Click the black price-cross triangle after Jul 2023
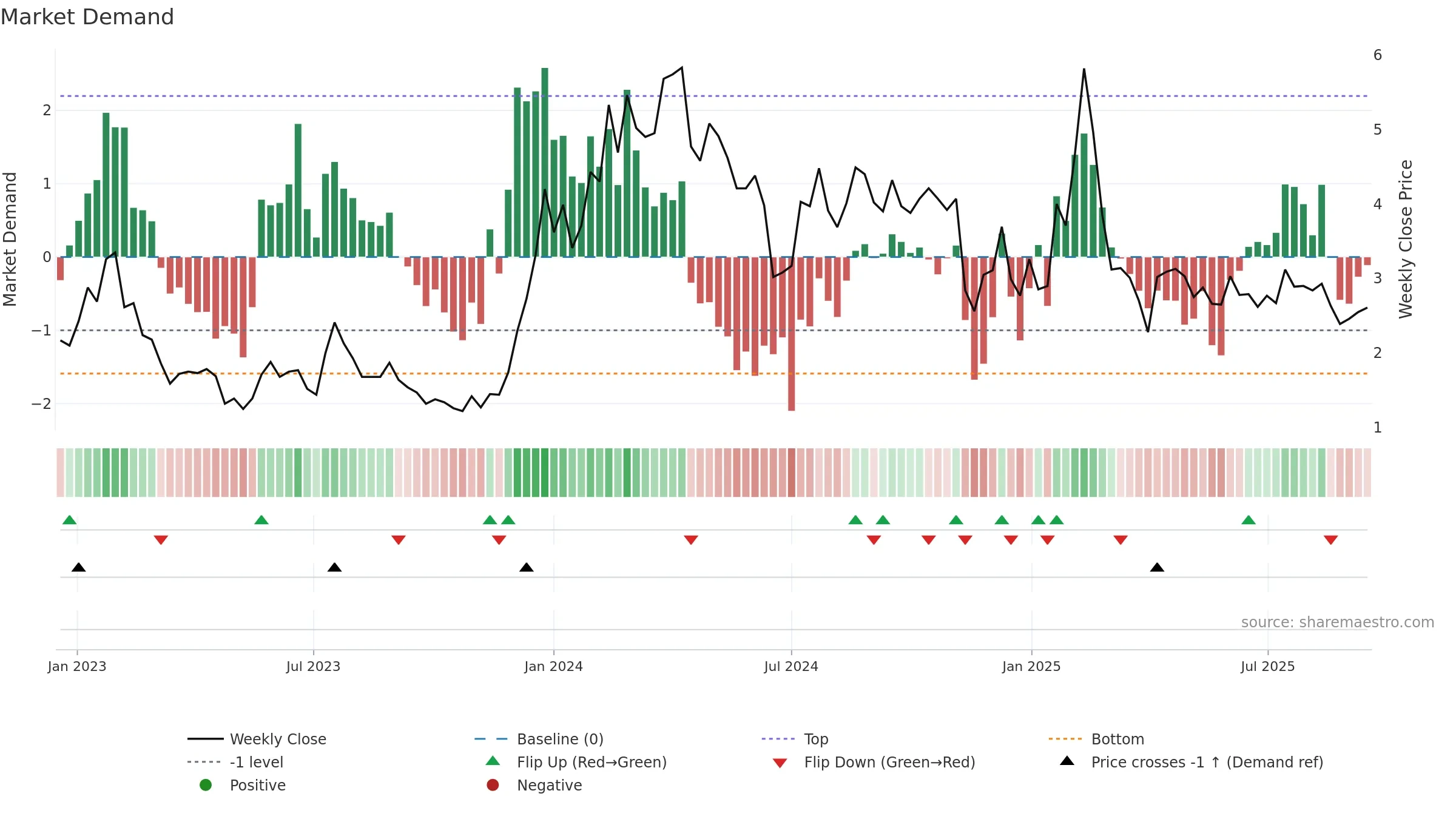Viewport: 1456px width, 819px height. (334, 567)
